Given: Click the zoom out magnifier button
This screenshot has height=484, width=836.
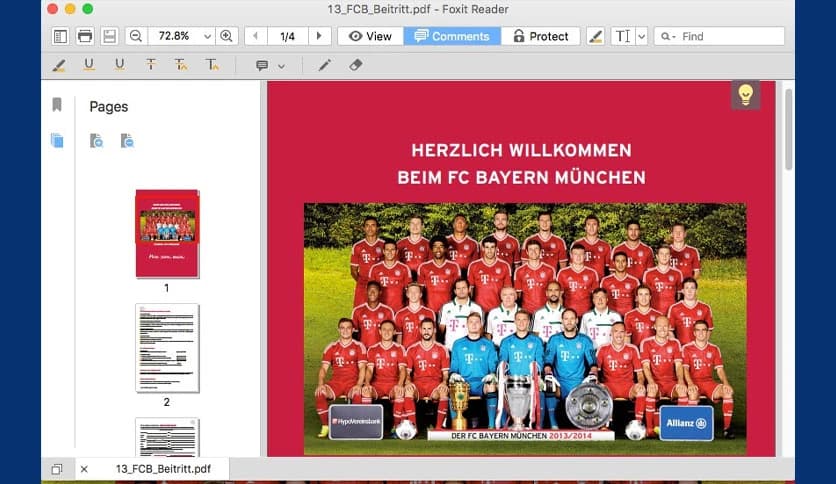Looking at the screenshot, I should pyautogui.click(x=135, y=36).
